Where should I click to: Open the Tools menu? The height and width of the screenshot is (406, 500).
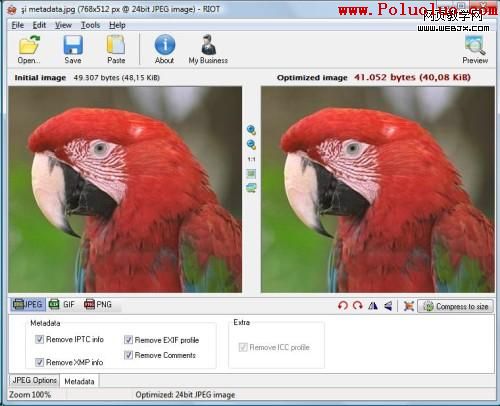pos(90,25)
